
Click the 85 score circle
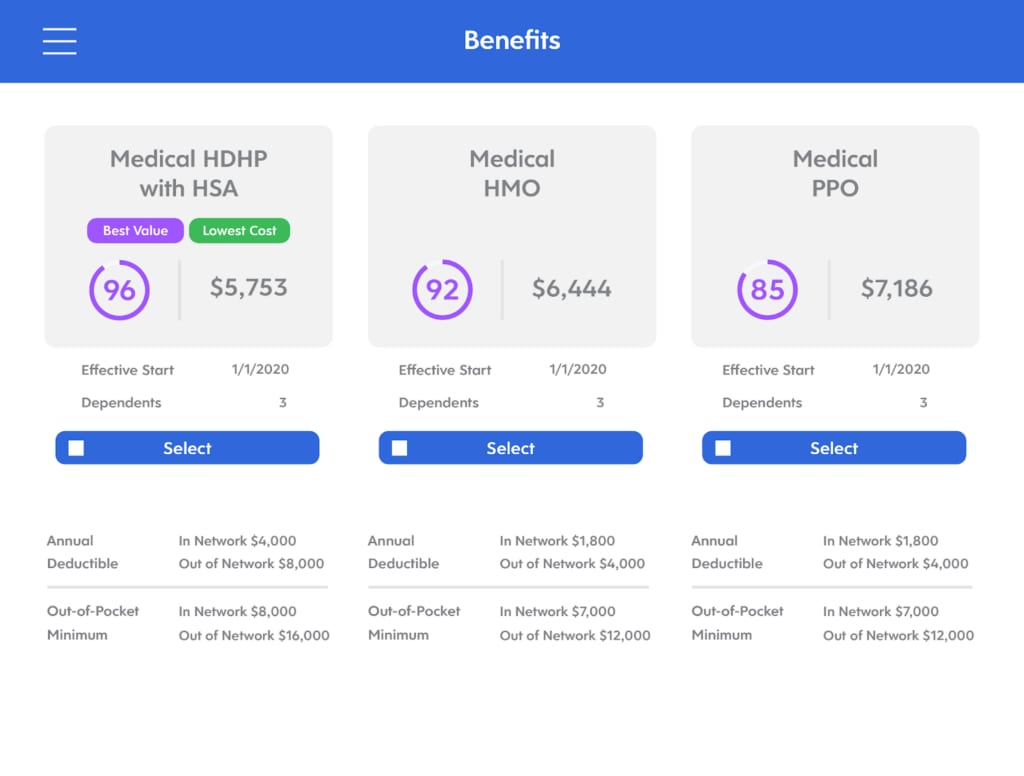click(767, 289)
